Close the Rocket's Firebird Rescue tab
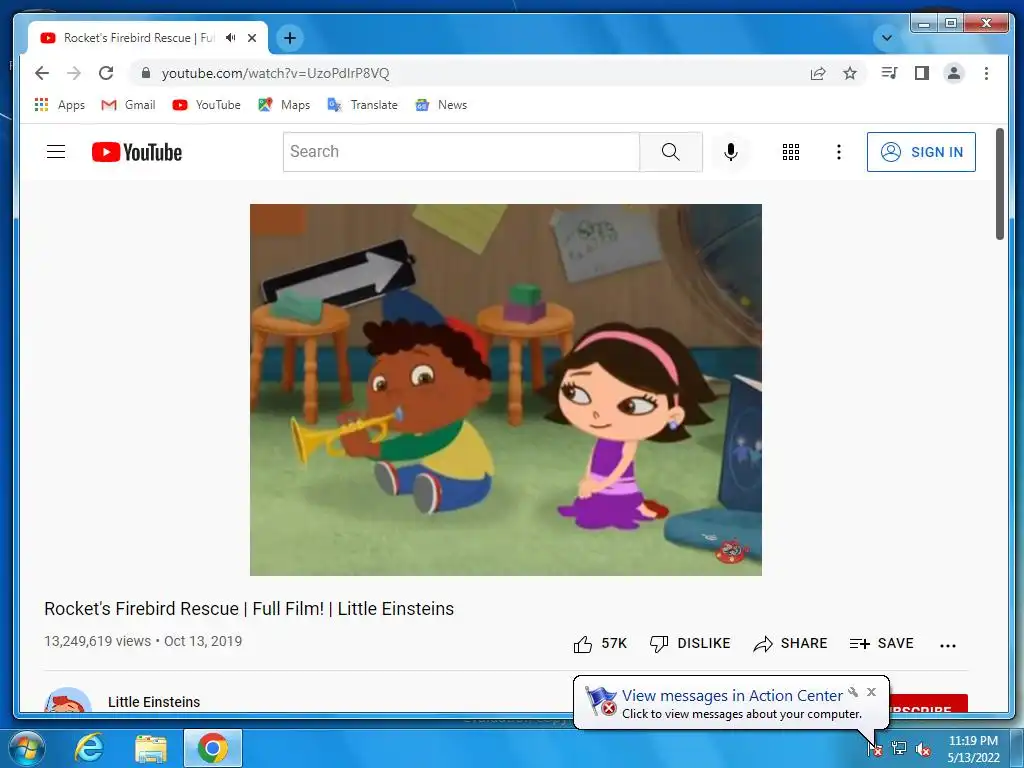This screenshot has height=768, width=1024. pos(252,38)
